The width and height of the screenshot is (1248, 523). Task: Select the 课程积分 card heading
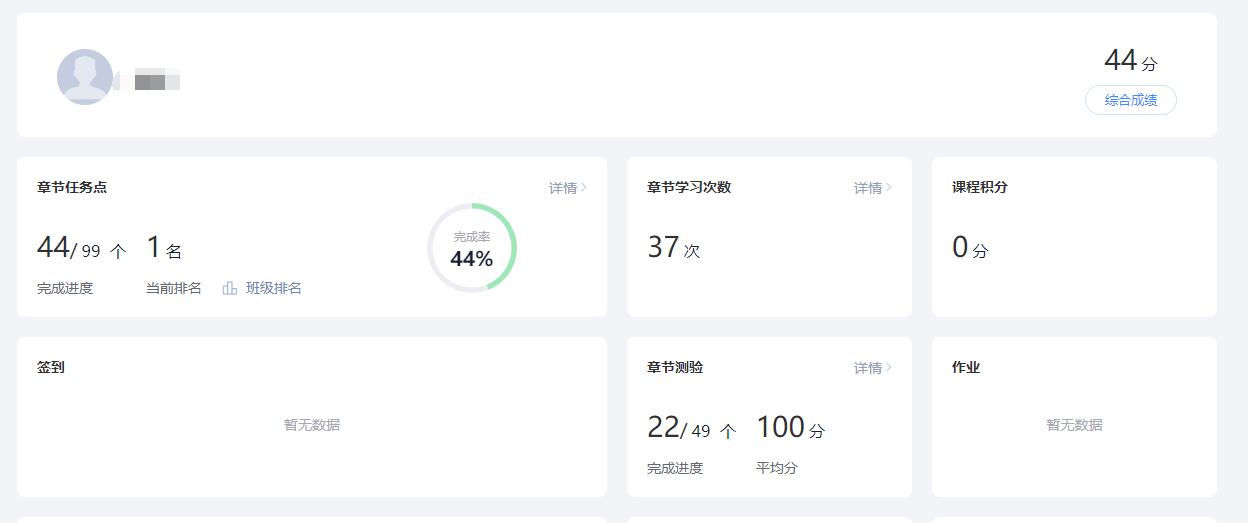click(979, 187)
